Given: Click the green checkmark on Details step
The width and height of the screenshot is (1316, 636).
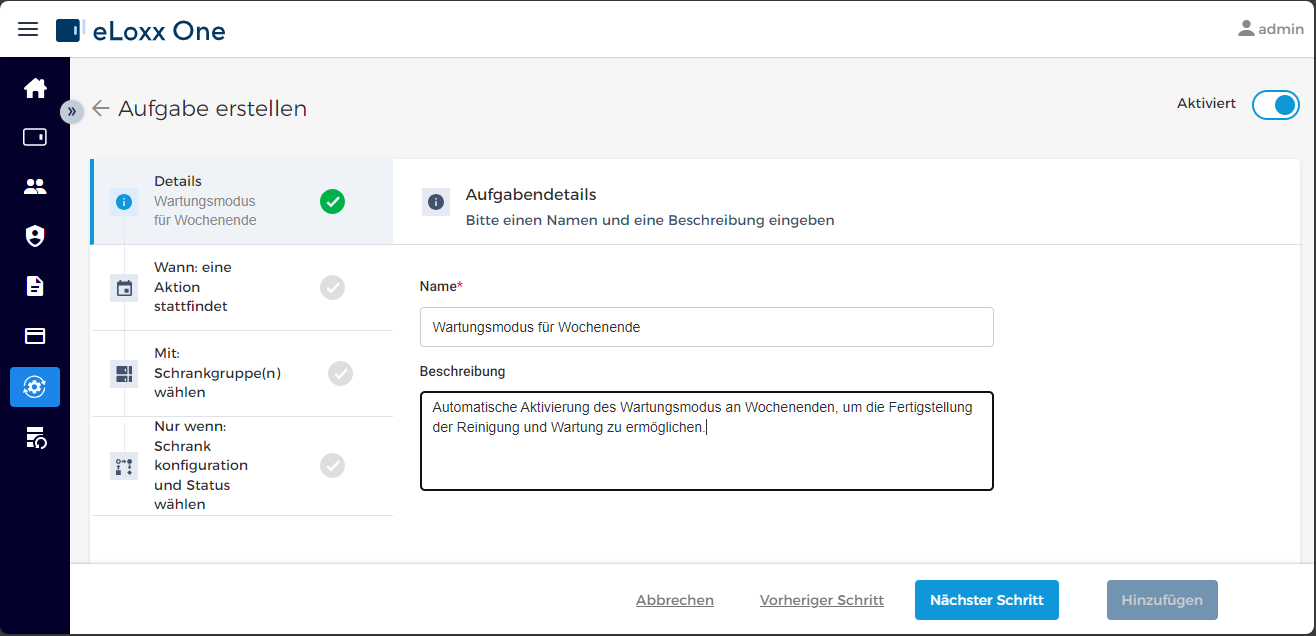Looking at the screenshot, I should tap(332, 201).
